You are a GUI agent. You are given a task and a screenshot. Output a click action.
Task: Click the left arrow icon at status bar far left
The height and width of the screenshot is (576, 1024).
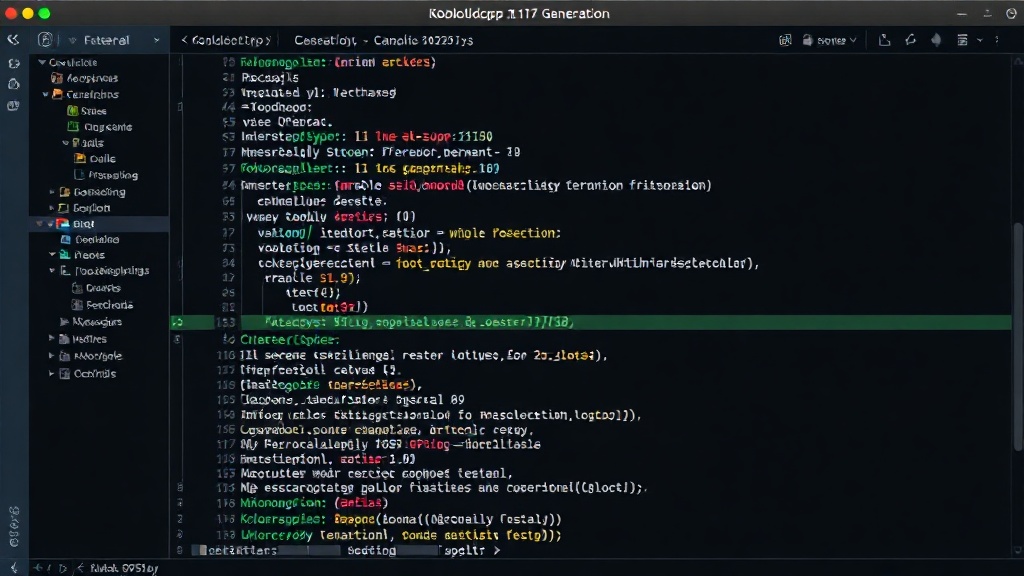pyautogui.click(x=14, y=568)
